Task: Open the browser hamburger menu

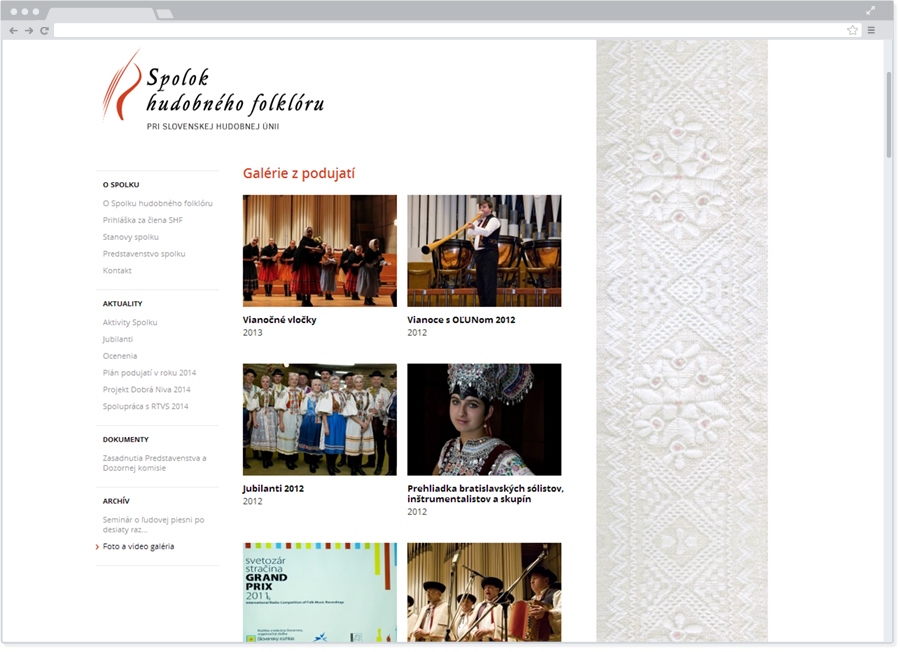Action: [871, 31]
